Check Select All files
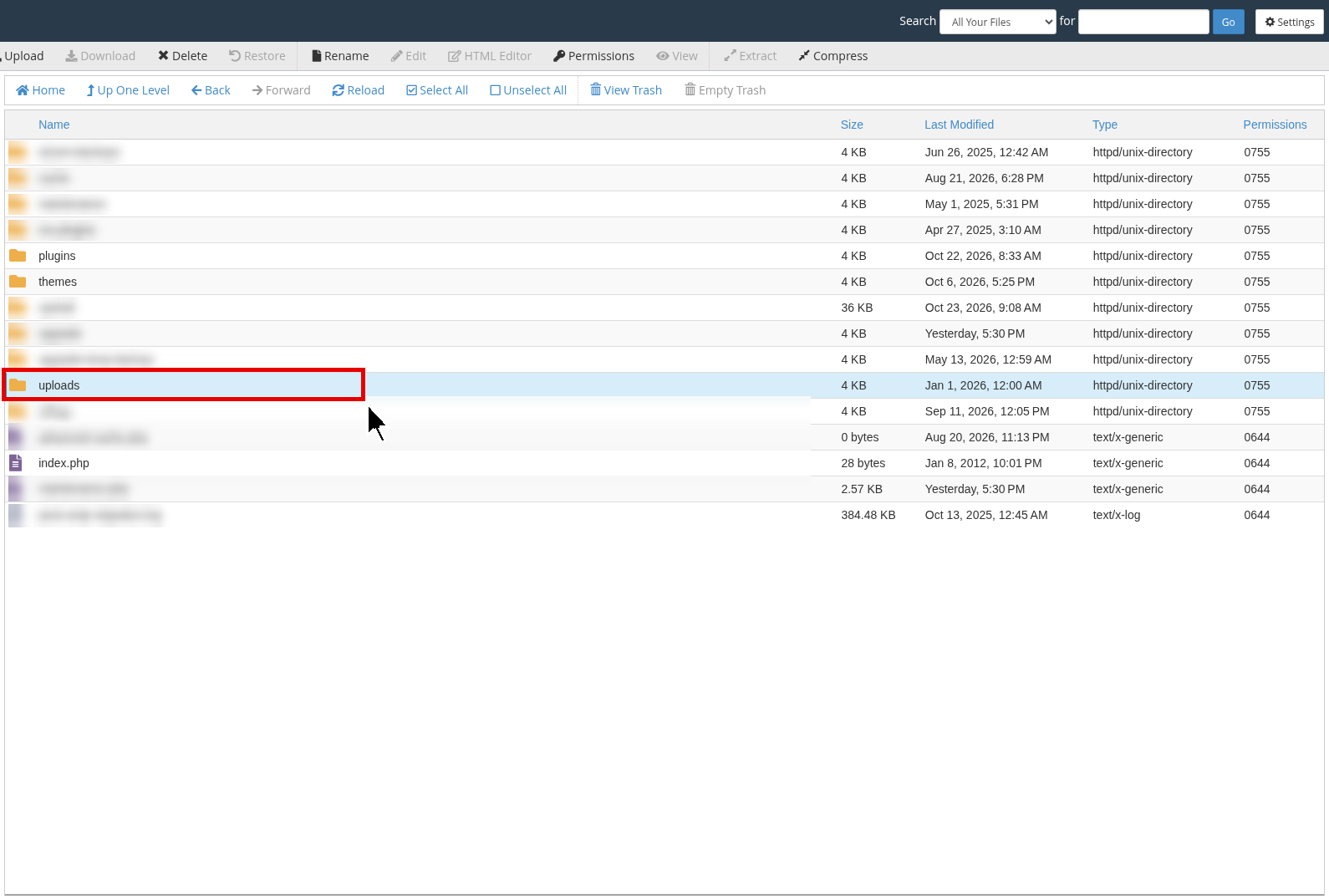The image size is (1329, 896). 437,90
